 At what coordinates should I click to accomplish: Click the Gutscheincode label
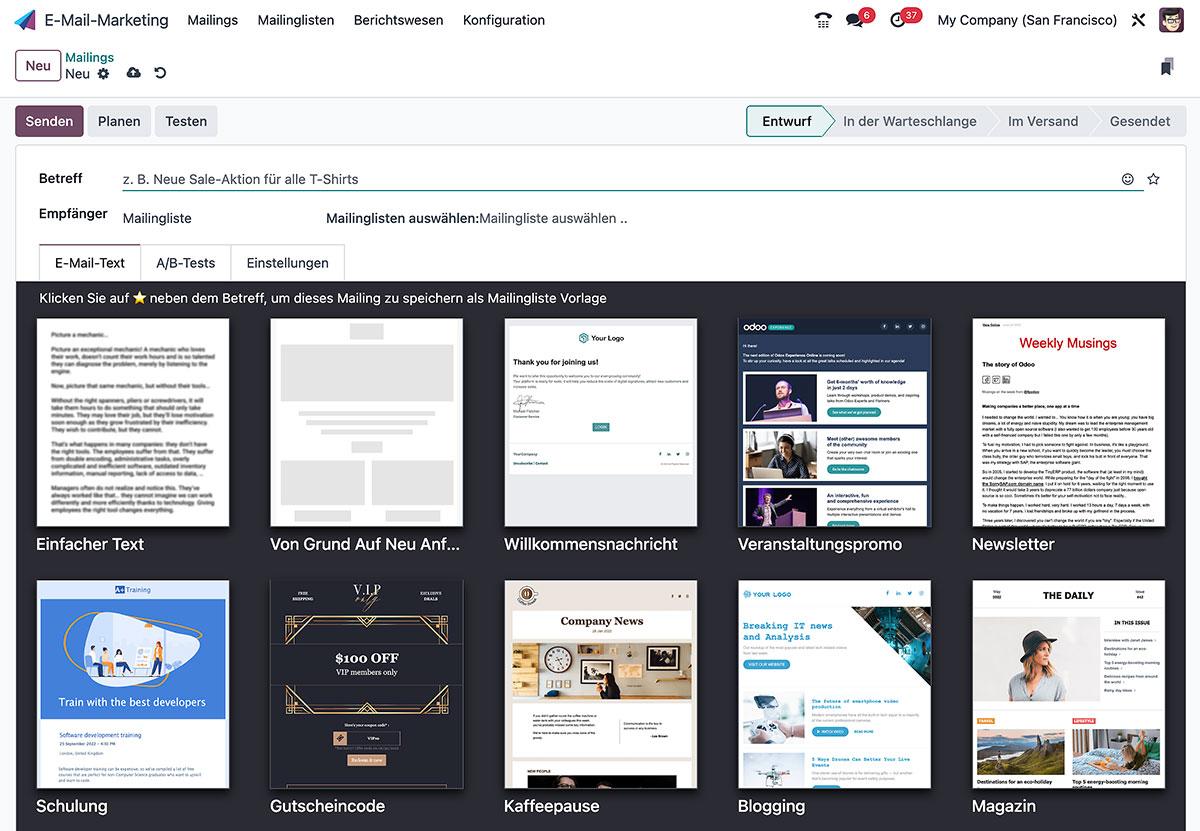pos(327,806)
